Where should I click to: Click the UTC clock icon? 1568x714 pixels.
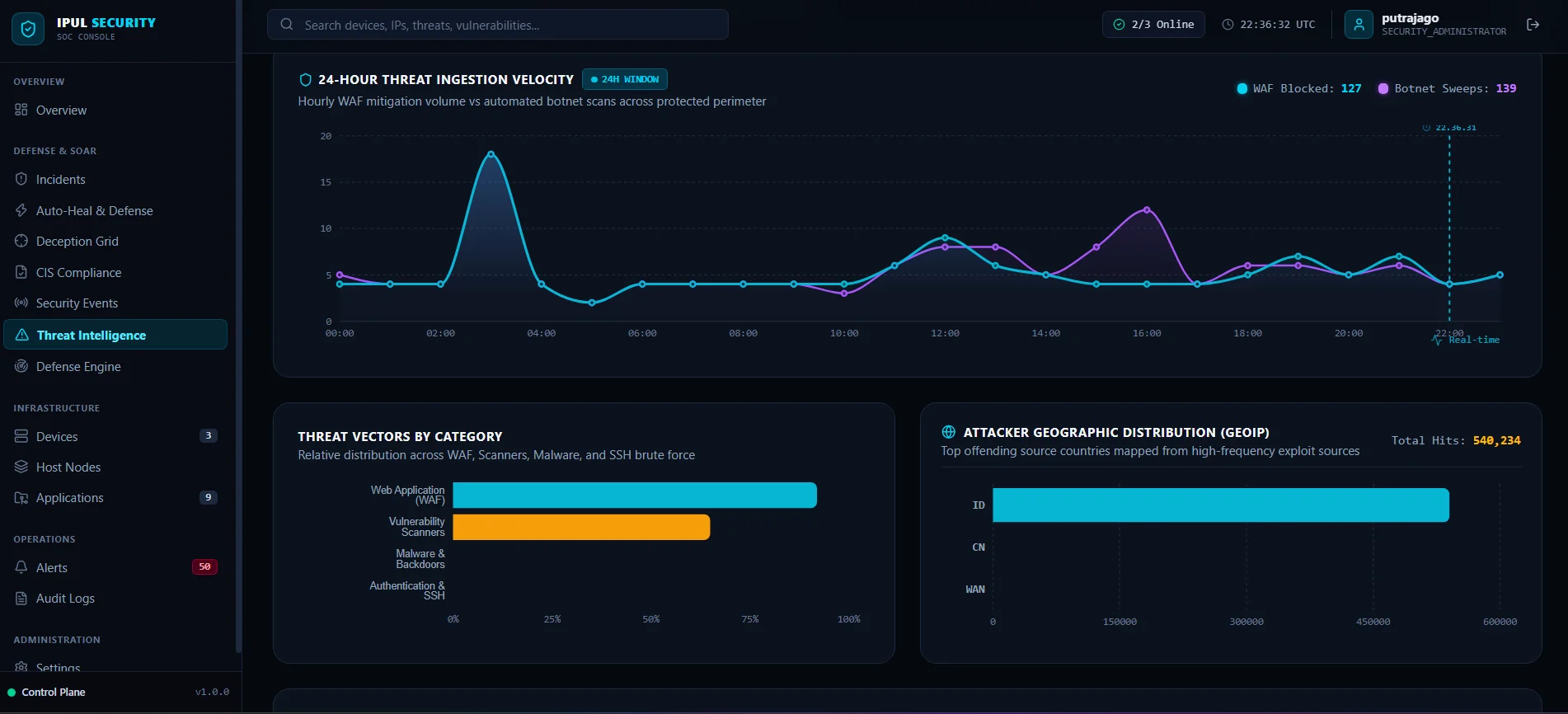click(1228, 25)
